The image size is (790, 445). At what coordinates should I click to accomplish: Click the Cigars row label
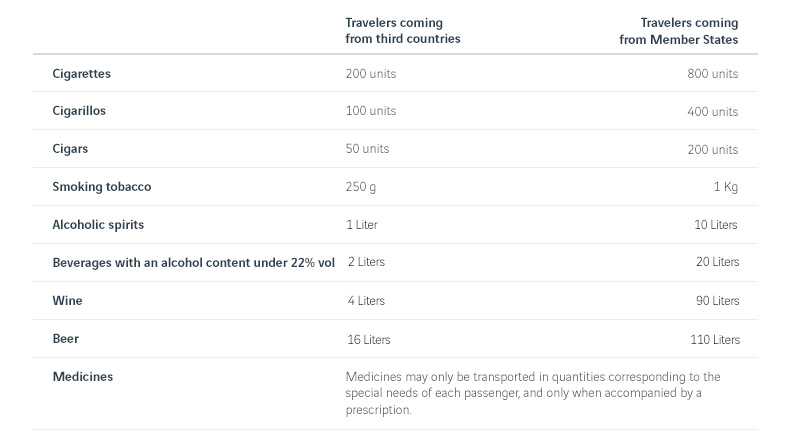[x=70, y=149]
